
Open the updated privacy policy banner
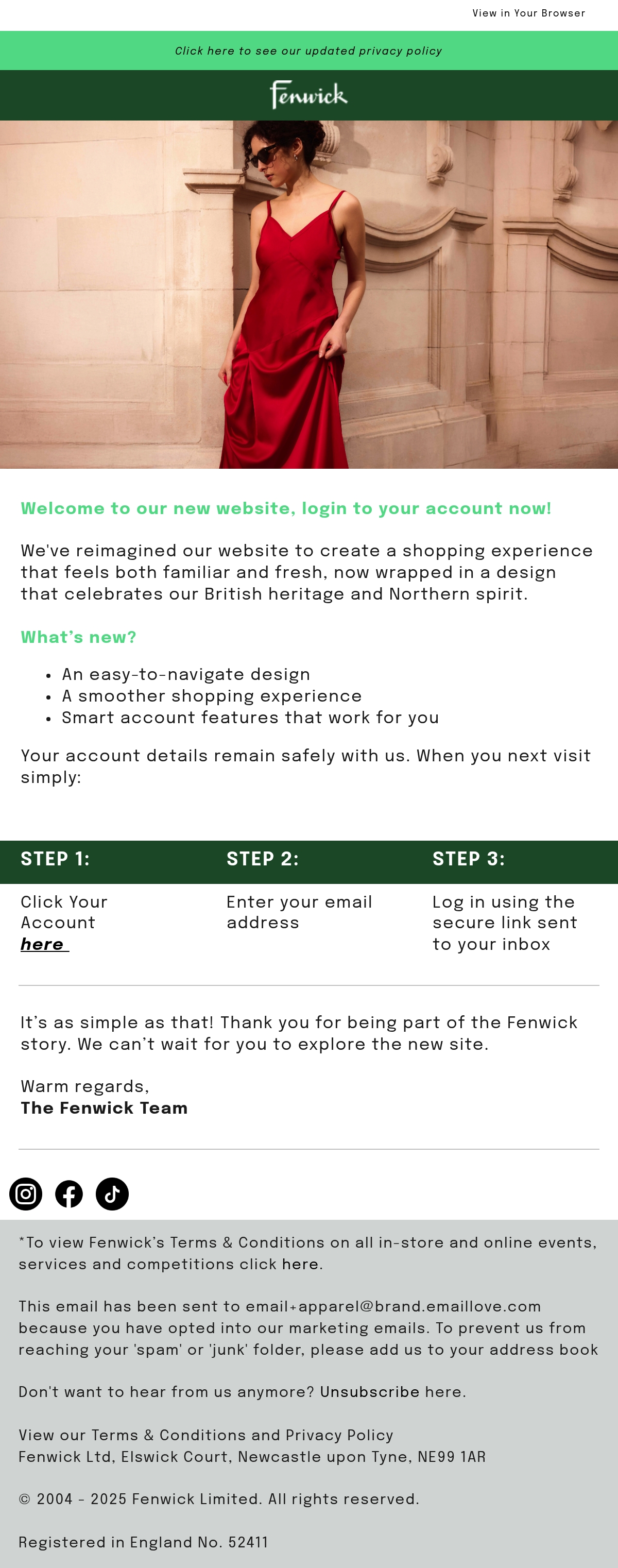[308, 50]
